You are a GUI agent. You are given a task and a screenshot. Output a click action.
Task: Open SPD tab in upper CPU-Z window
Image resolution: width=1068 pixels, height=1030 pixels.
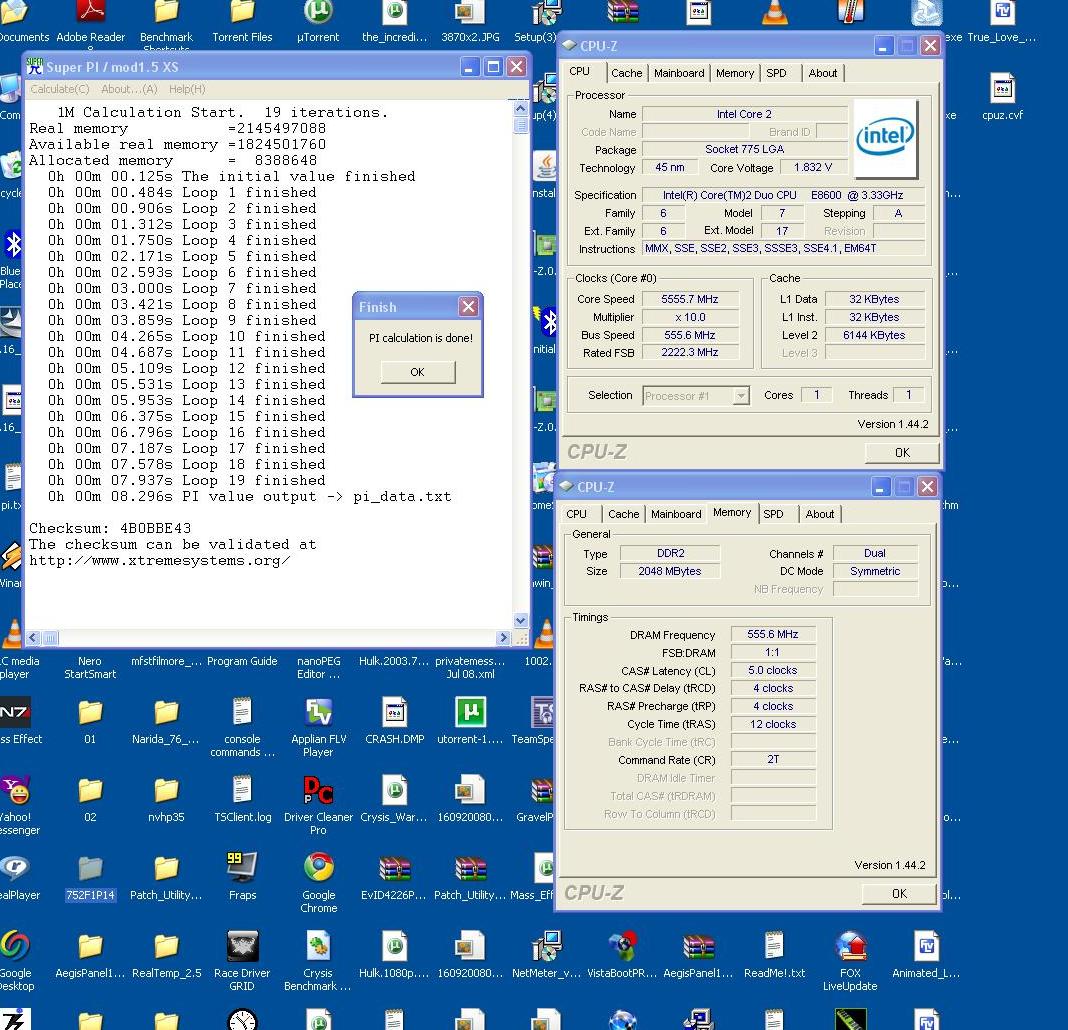click(x=776, y=73)
